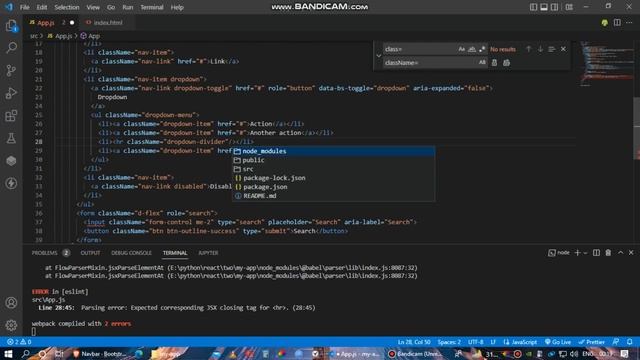Maximize the panel with up chevron
This screenshot has height=360, width=640.
click(x=620, y=253)
